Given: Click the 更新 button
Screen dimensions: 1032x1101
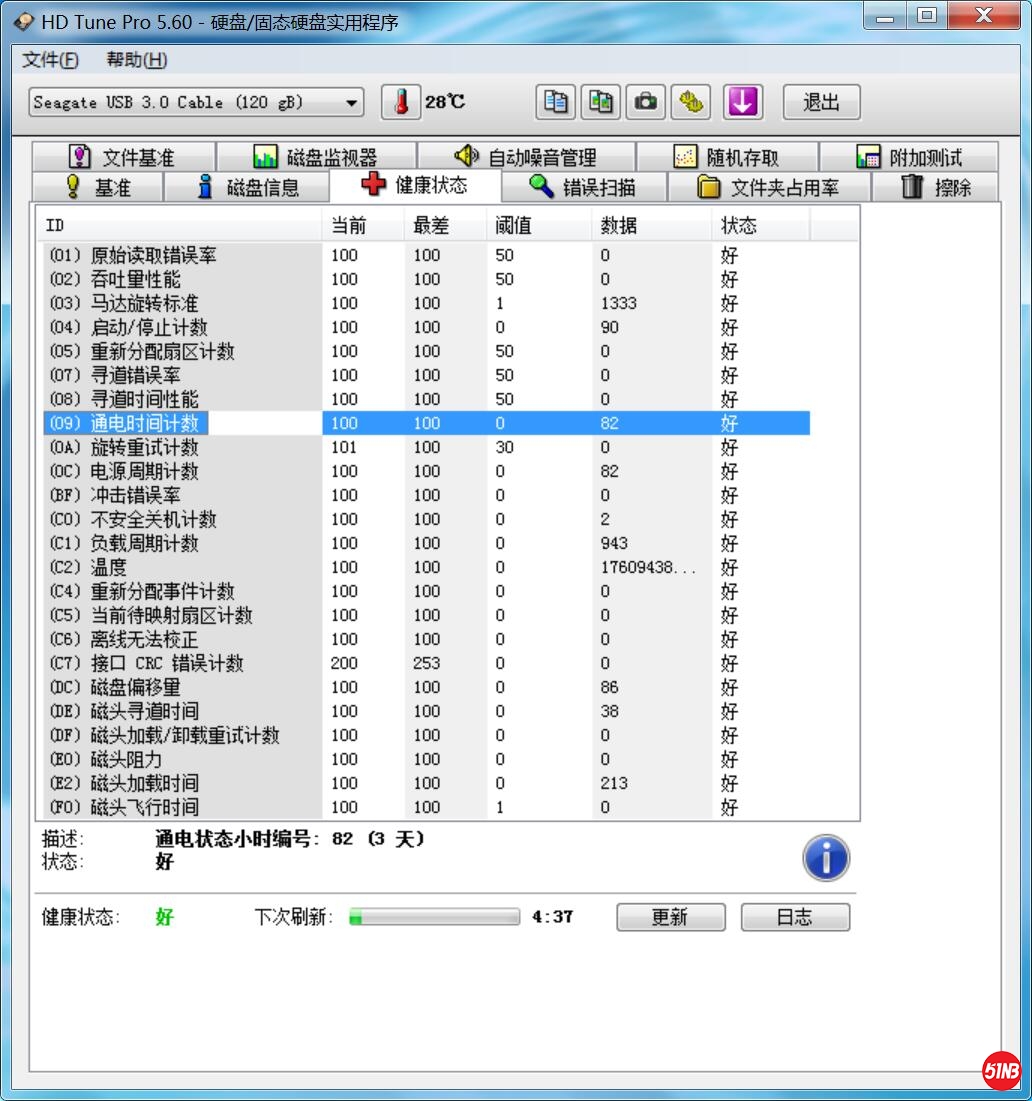Looking at the screenshot, I should (670, 917).
